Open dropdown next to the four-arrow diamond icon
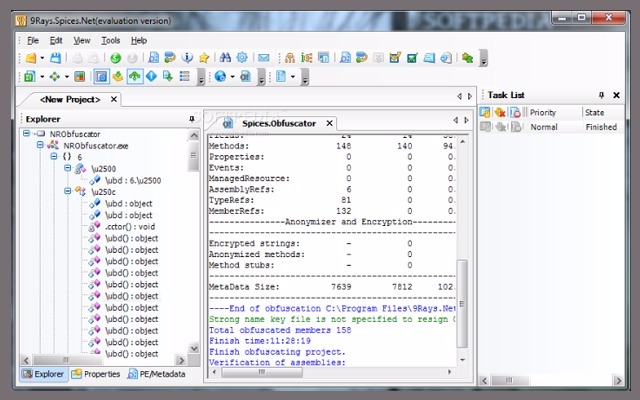 (67, 77)
